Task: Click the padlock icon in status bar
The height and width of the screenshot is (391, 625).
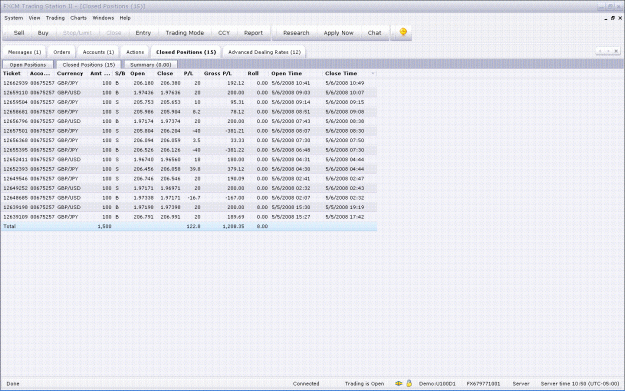Action: point(409,383)
